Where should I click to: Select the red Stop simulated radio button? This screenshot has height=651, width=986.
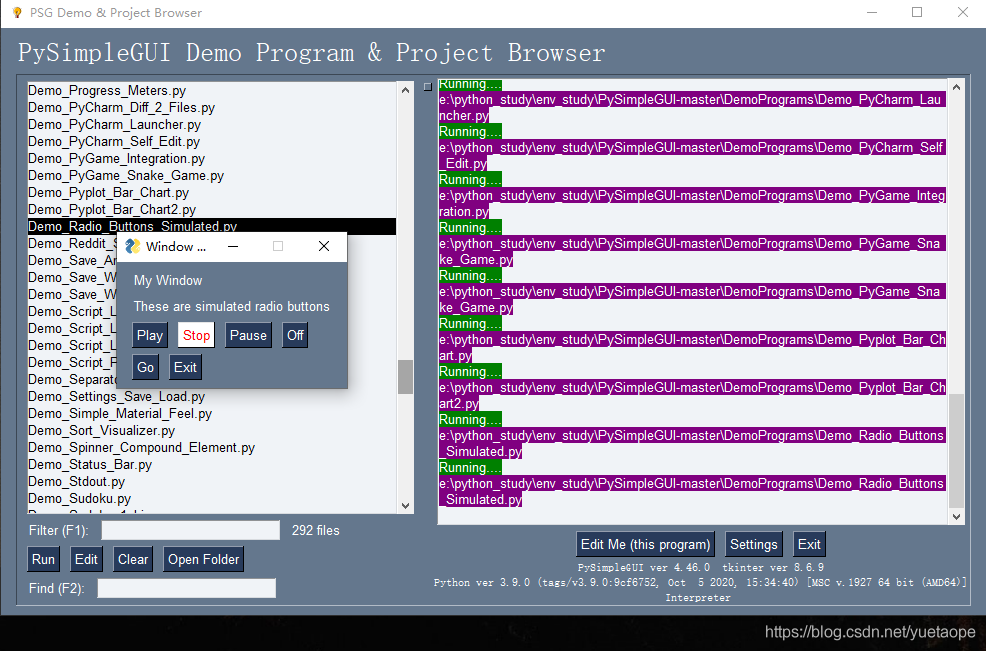tap(196, 335)
